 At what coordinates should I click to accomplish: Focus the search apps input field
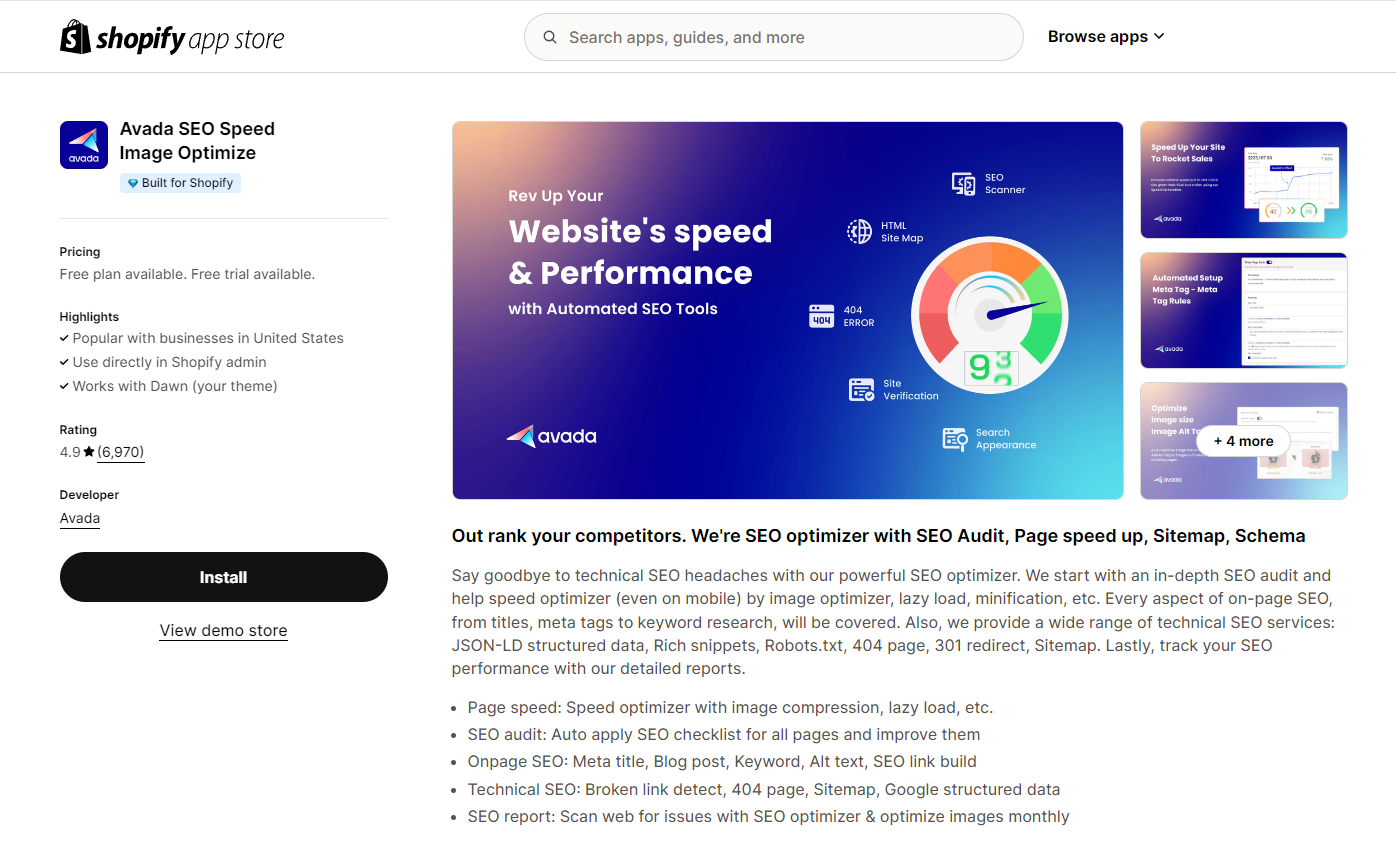773,37
